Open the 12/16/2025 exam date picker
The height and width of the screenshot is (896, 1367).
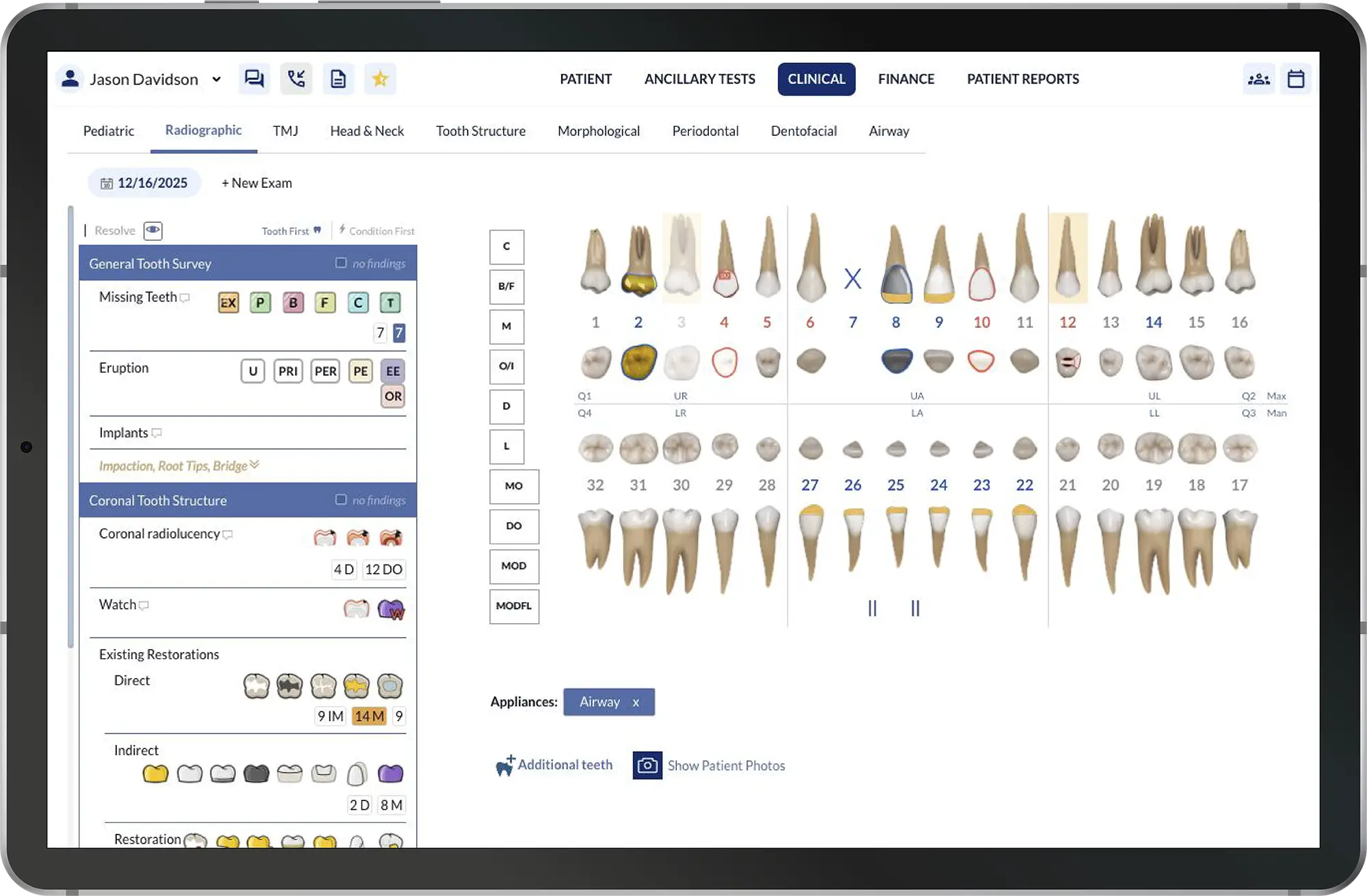point(144,183)
